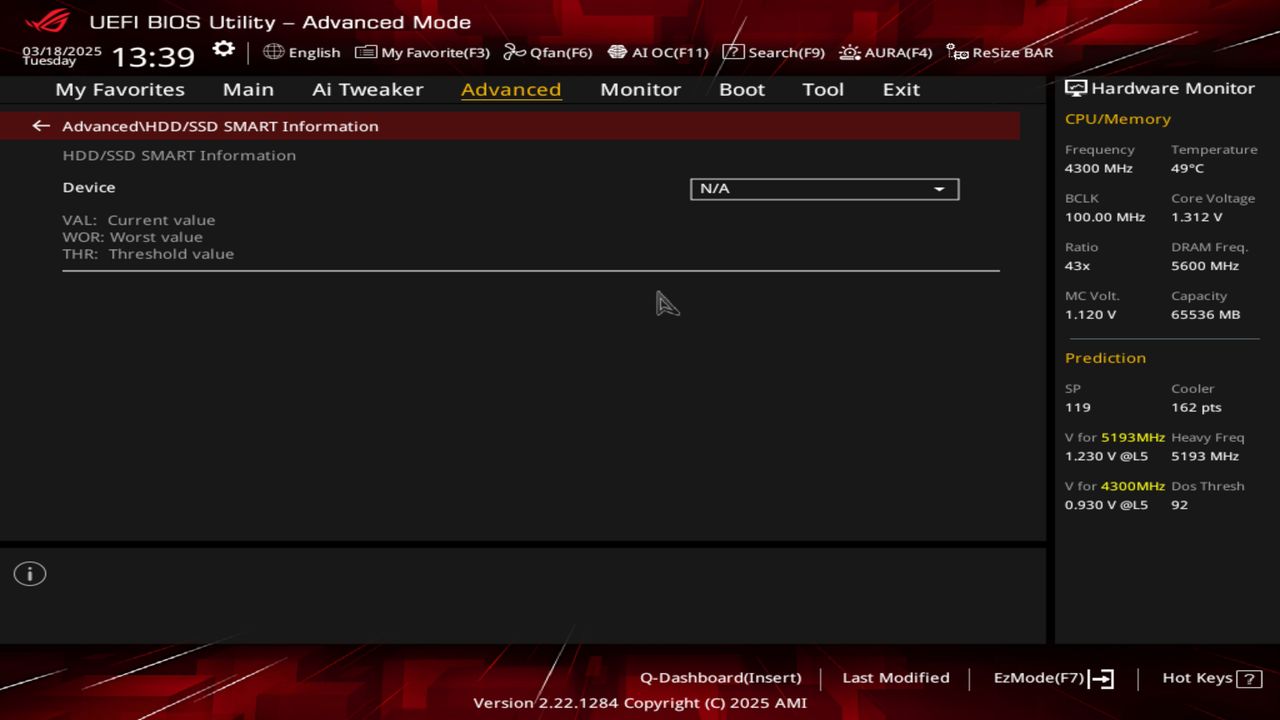1280x720 pixels.
Task: Open My Favorite(F3) list
Action: 422,52
